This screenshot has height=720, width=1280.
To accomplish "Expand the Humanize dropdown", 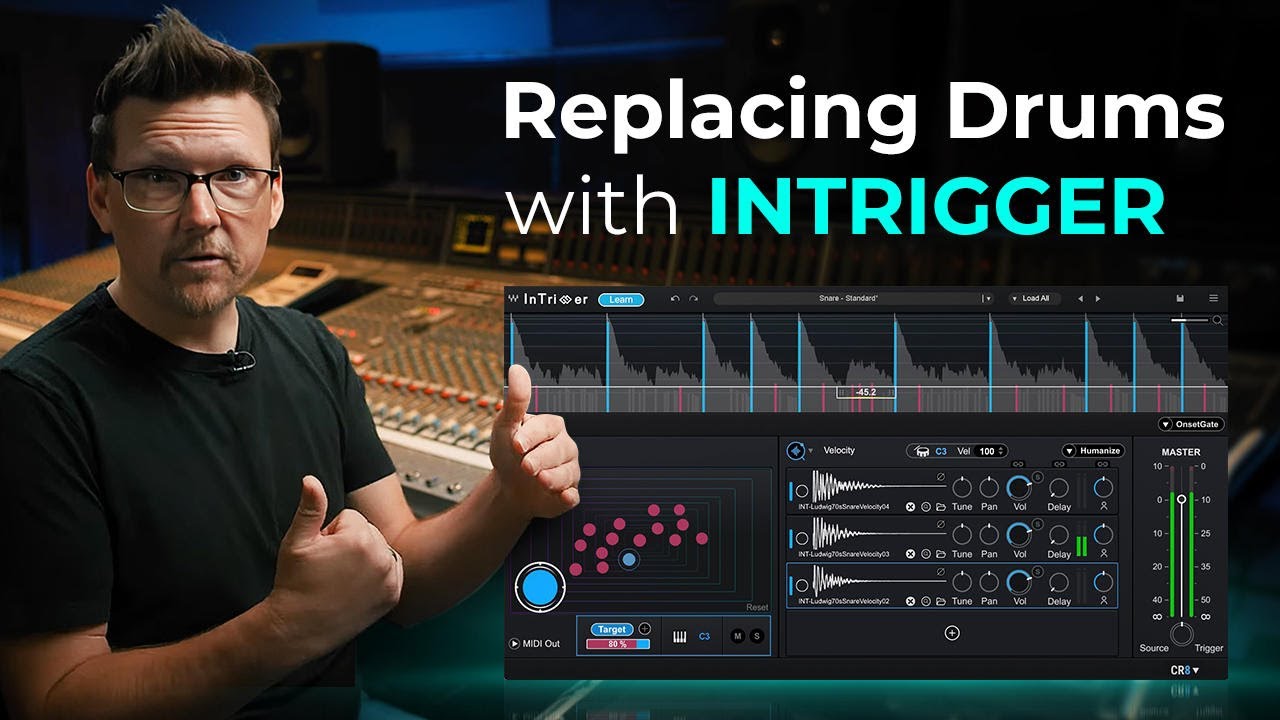I will (1093, 451).
